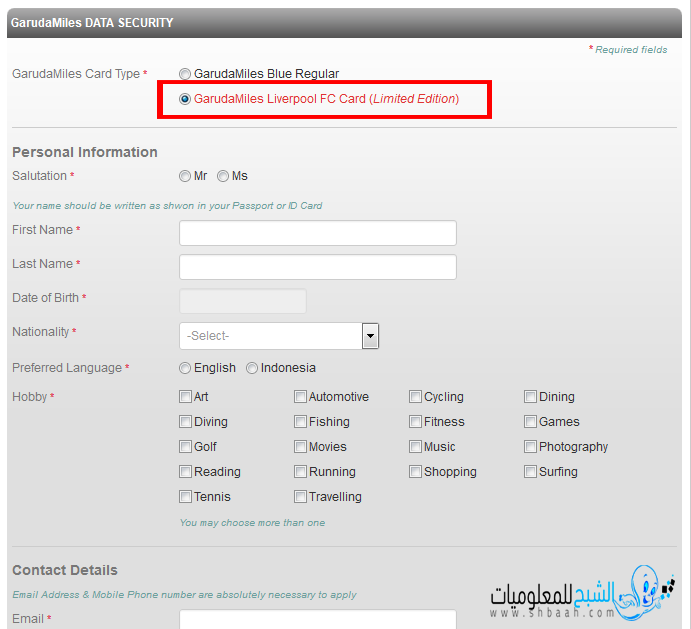Select GarudaMiles Blue Regular card type
Viewport: 691px width, 629px height.
[185, 74]
